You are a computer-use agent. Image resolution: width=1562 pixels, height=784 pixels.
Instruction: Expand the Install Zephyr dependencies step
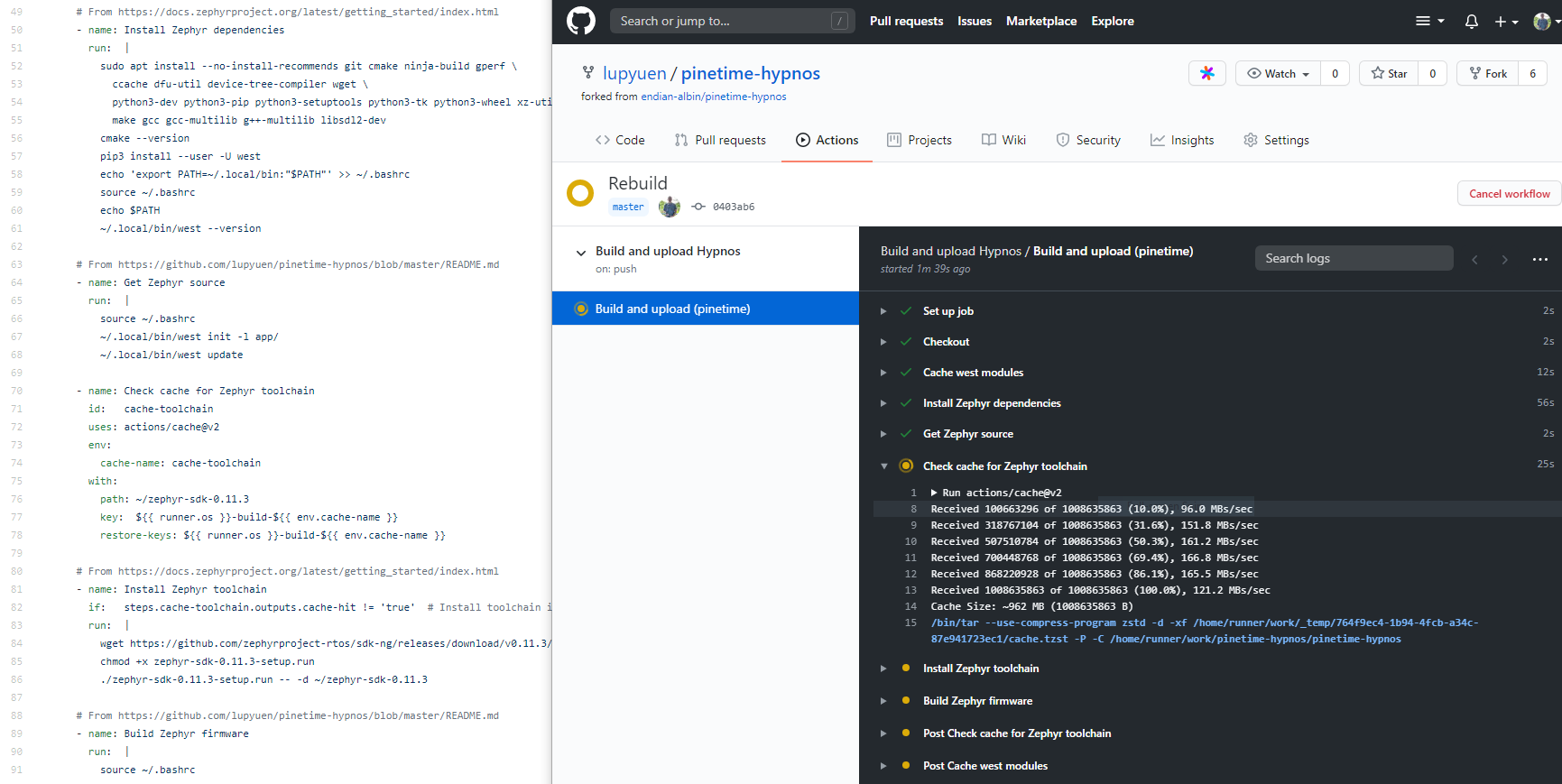pyautogui.click(x=883, y=403)
